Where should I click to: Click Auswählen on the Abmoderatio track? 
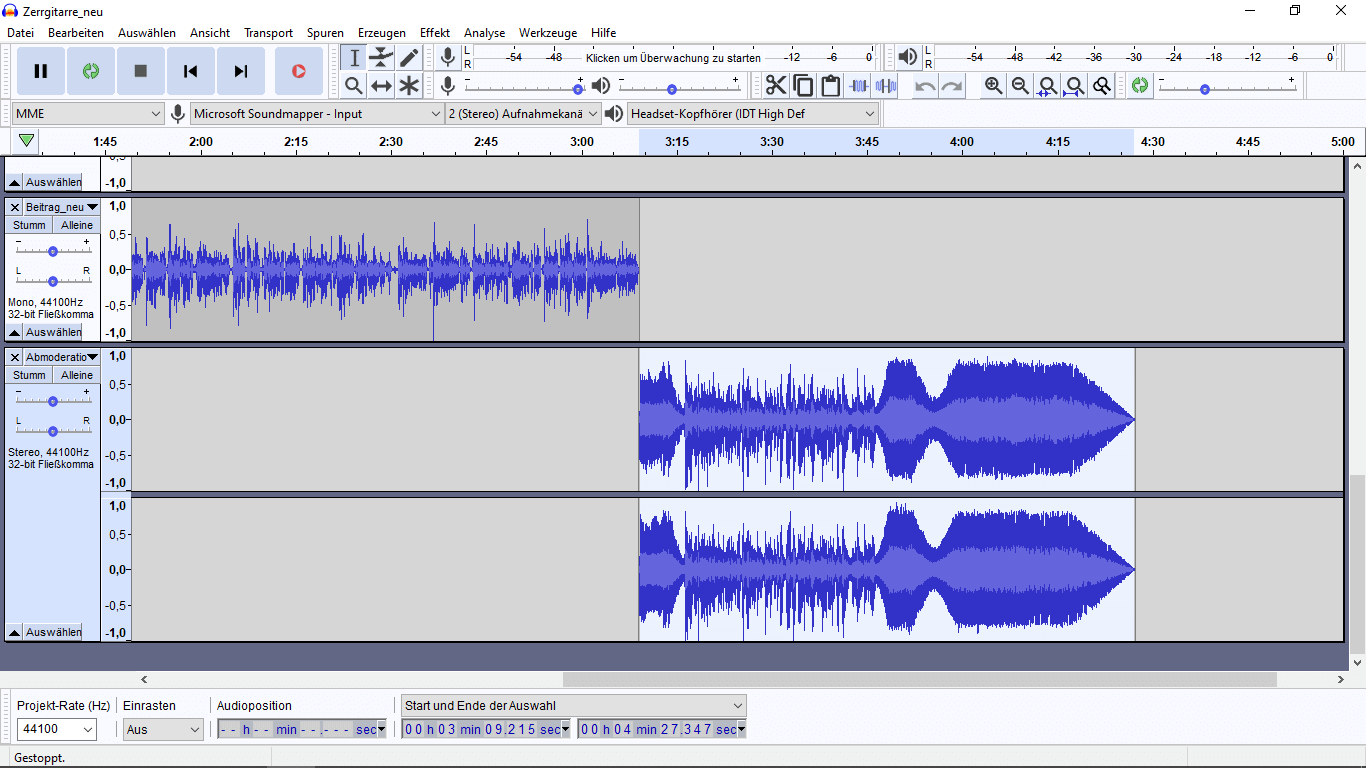point(53,632)
